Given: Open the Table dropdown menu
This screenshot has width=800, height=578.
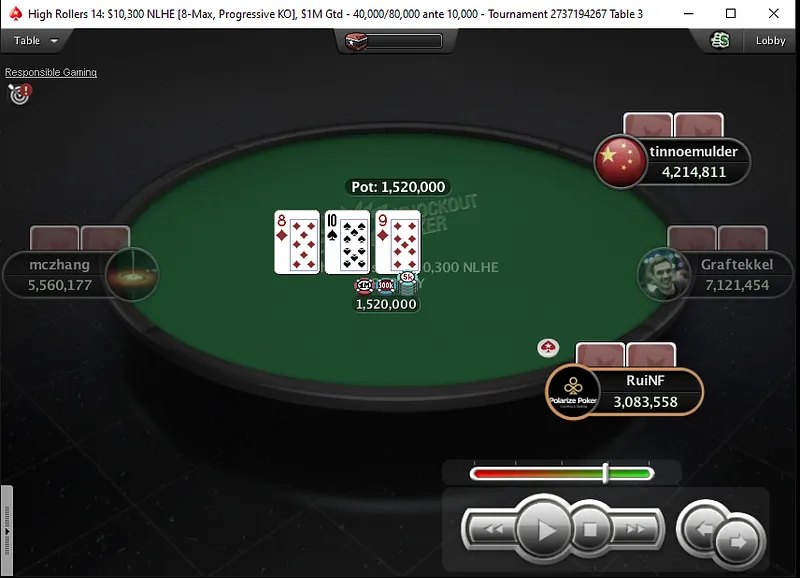Looking at the screenshot, I should click(x=35, y=41).
